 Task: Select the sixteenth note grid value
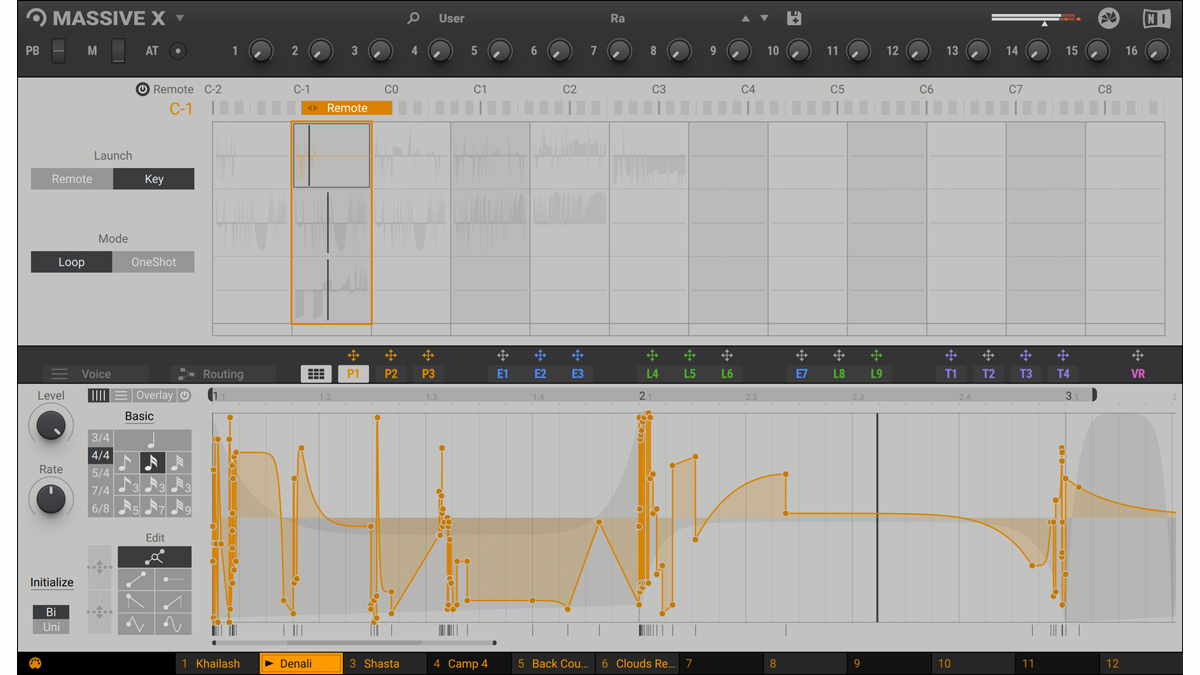pyautogui.click(x=152, y=463)
